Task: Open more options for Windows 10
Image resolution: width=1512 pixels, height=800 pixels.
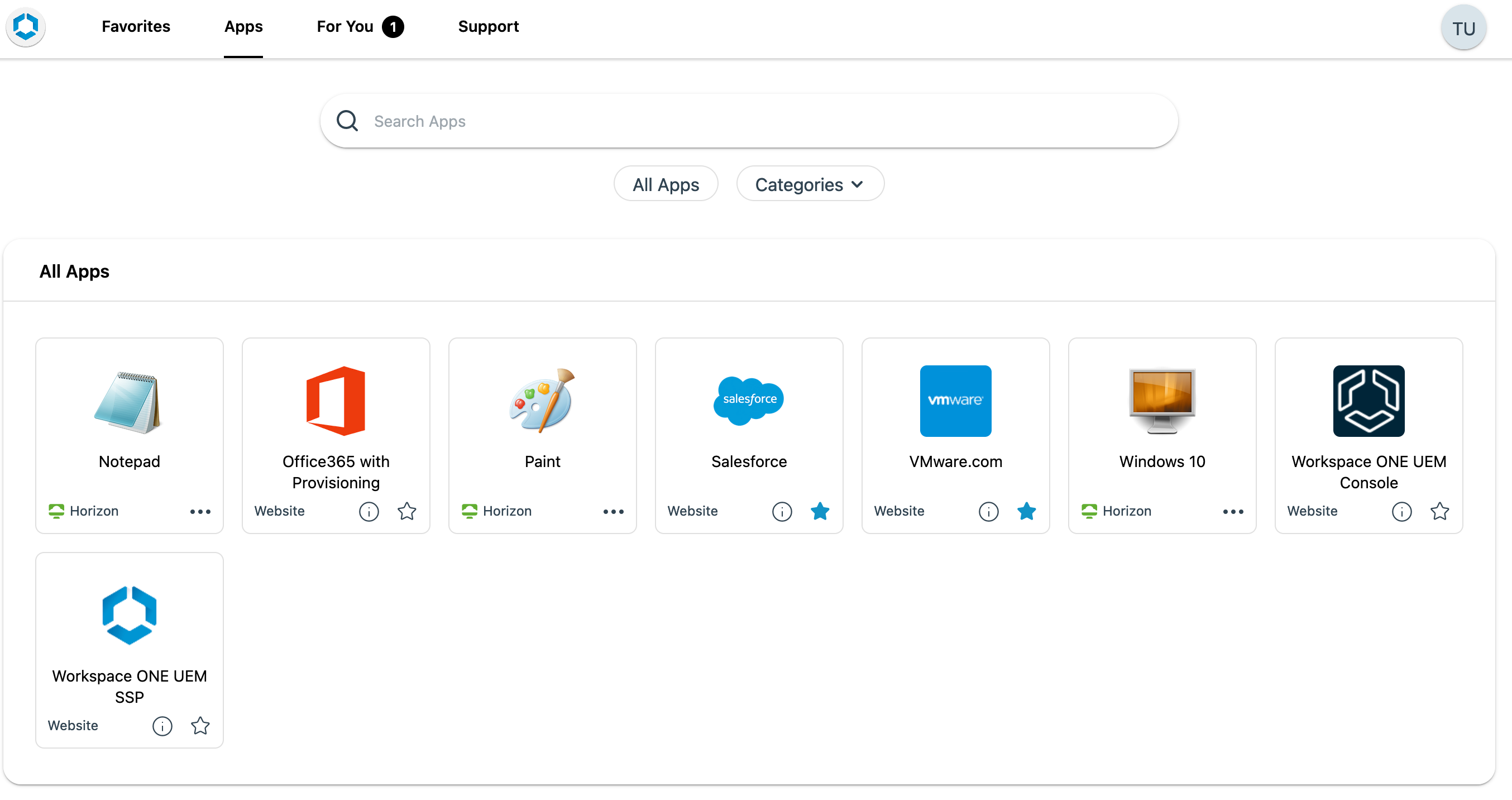Action: [1233, 511]
